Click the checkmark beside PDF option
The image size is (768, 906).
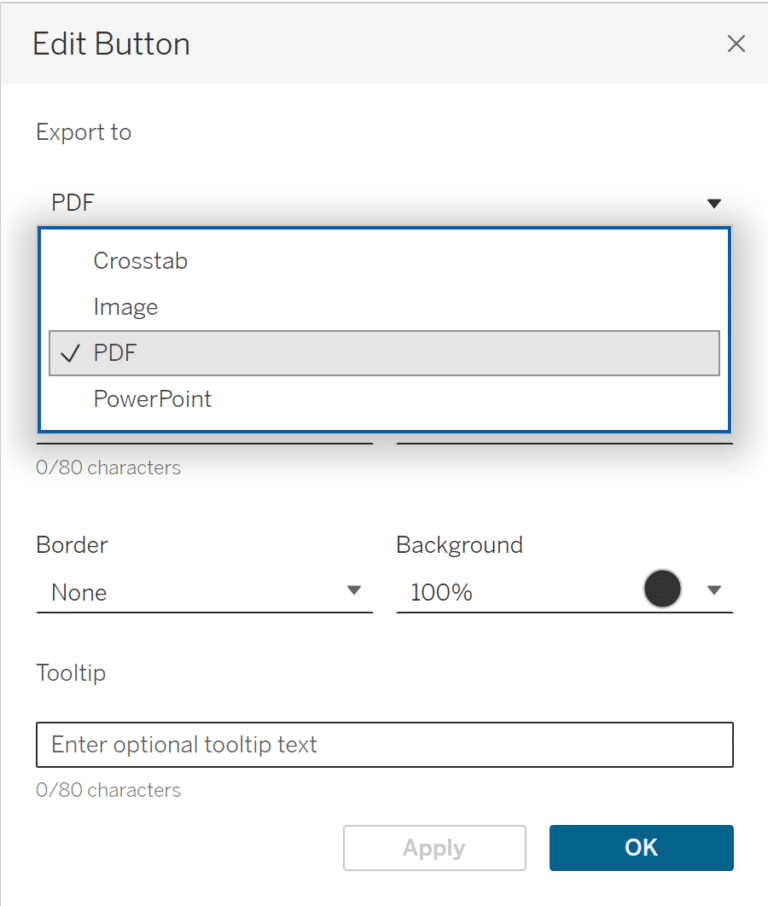click(70, 353)
